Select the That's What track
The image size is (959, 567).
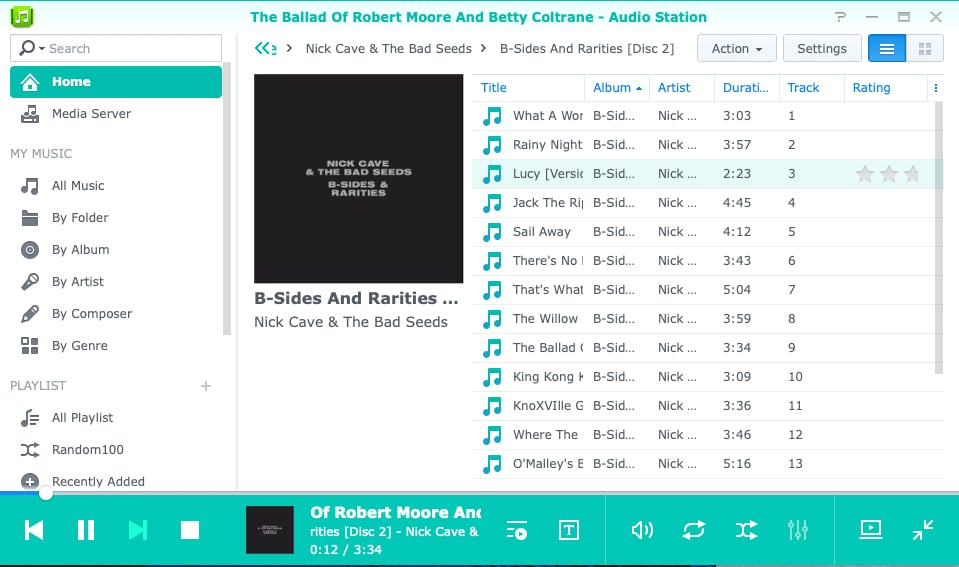(703, 290)
